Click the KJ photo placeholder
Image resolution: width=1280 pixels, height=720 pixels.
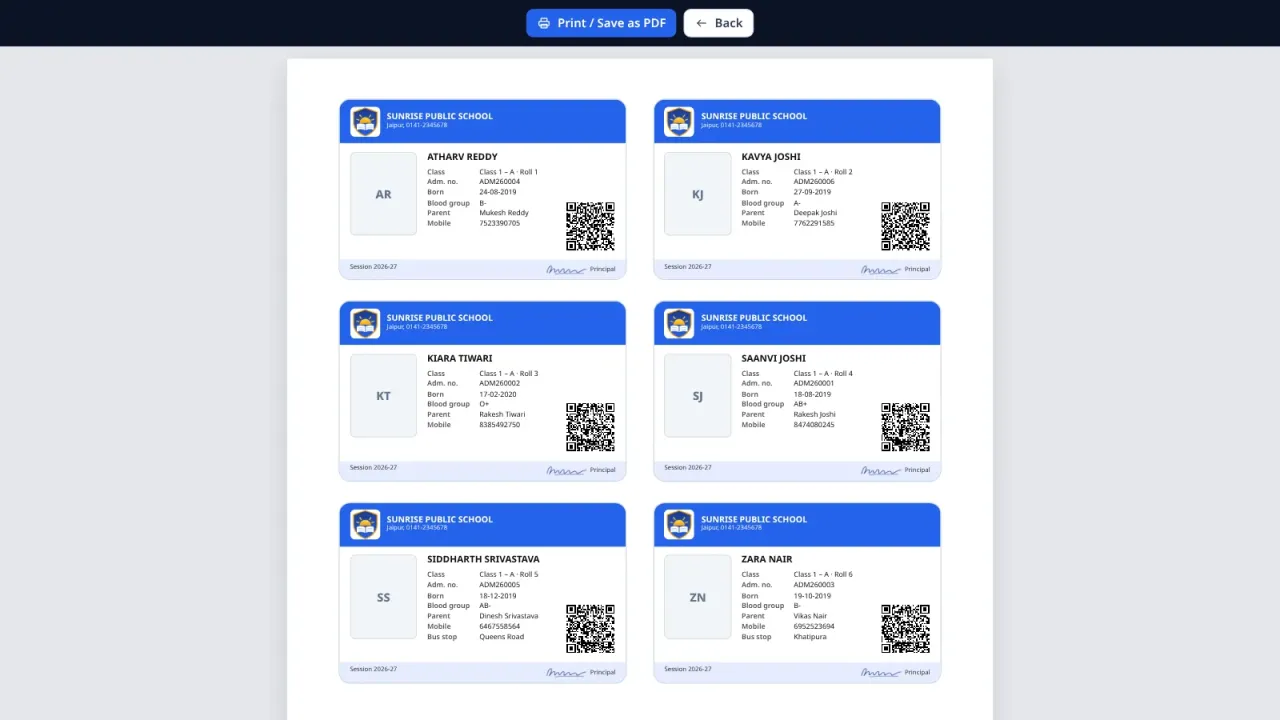point(698,194)
